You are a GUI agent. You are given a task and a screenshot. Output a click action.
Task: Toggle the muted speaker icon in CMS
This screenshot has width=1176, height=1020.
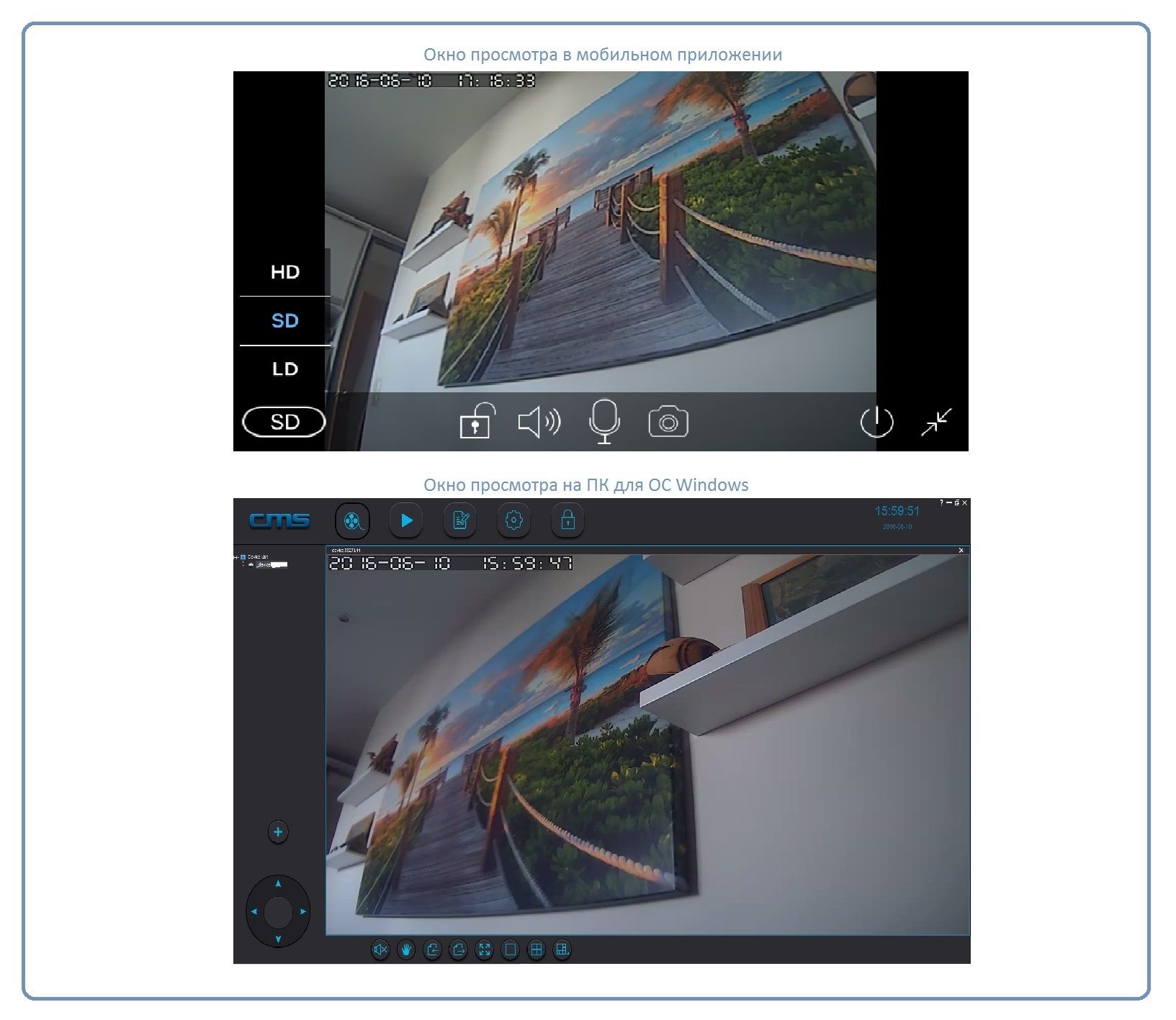[x=380, y=950]
